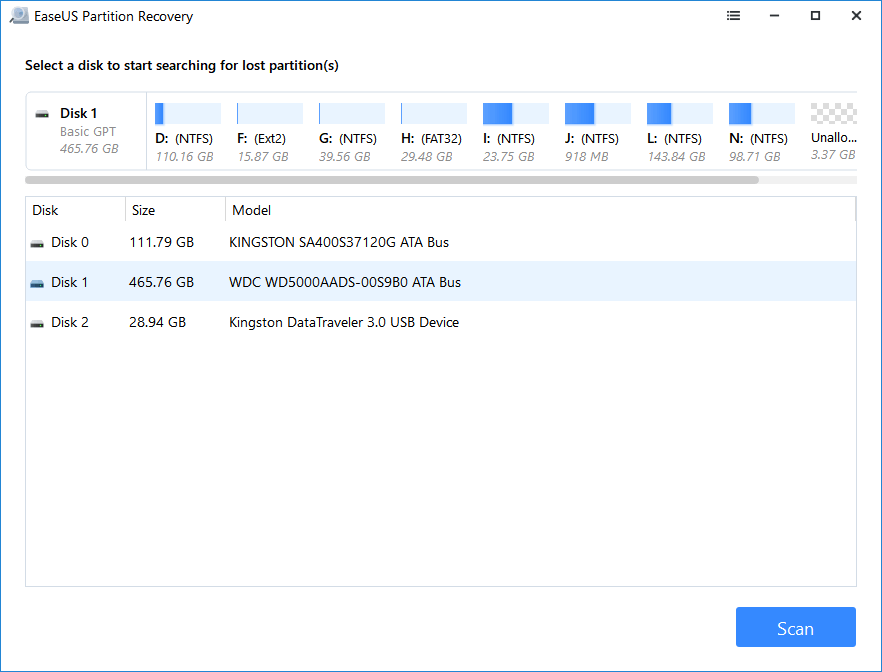Select the Disk 2 DataTraveler USB row
The width and height of the screenshot is (882, 672).
(300, 322)
